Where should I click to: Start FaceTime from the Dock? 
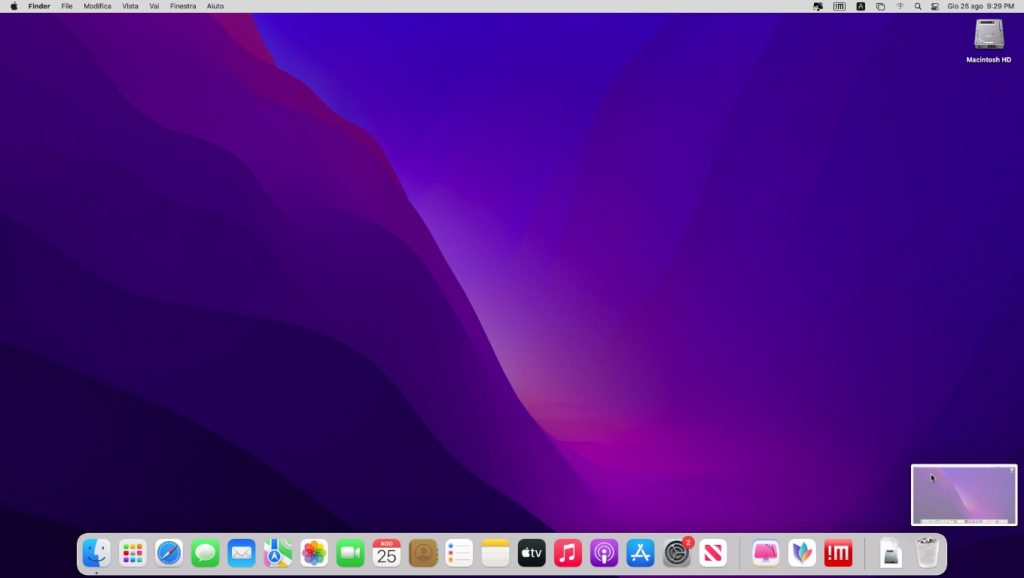point(350,552)
